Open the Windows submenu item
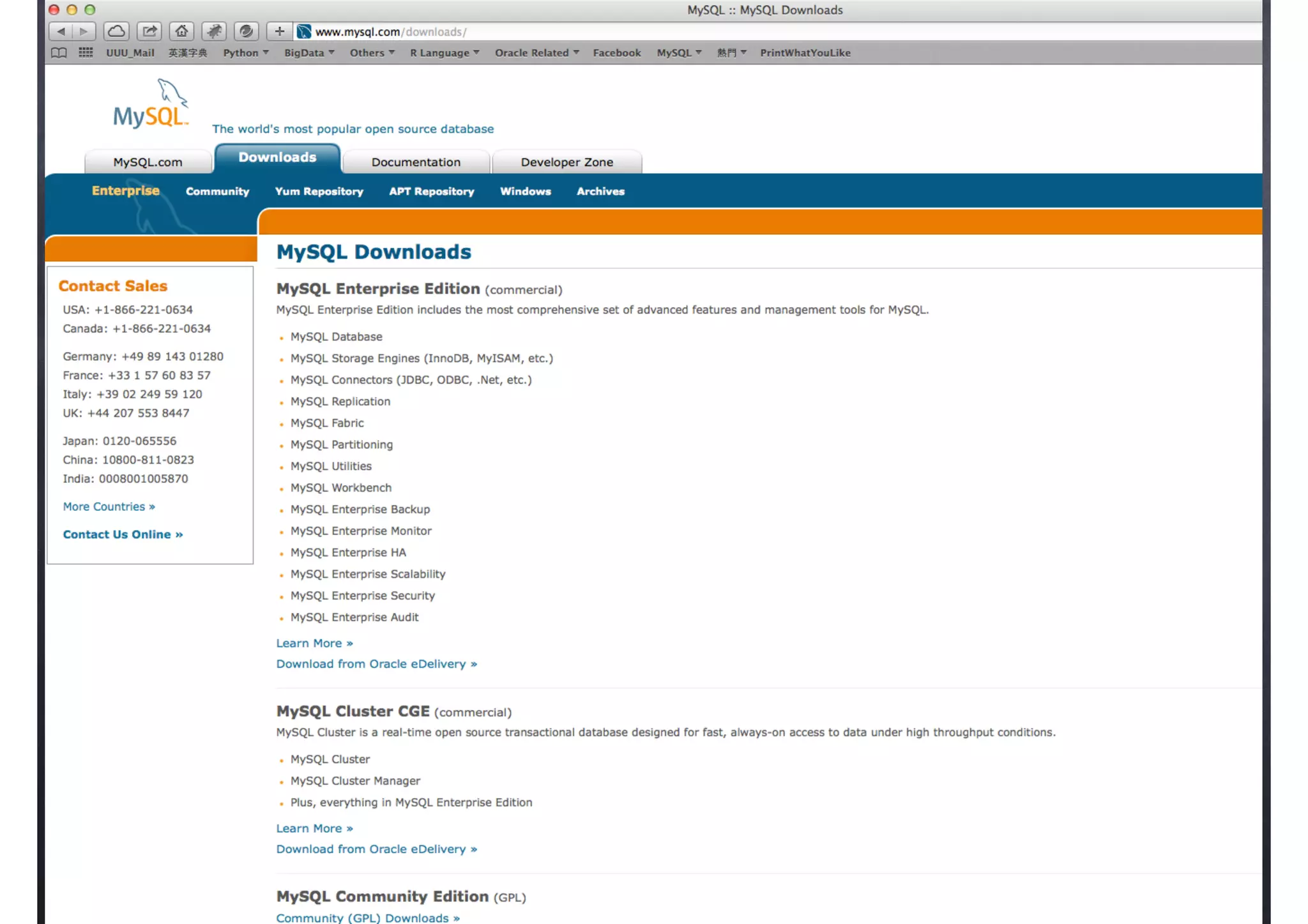The width and height of the screenshot is (1308, 924). pyautogui.click(x=525, y=192)
